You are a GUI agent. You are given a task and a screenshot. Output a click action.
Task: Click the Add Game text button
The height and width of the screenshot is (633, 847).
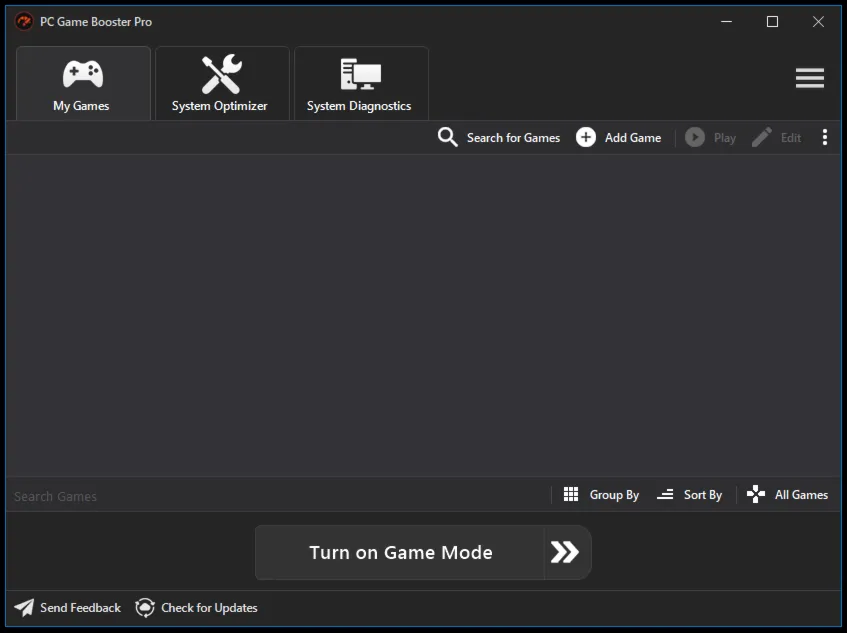click(x=633, y=138)
